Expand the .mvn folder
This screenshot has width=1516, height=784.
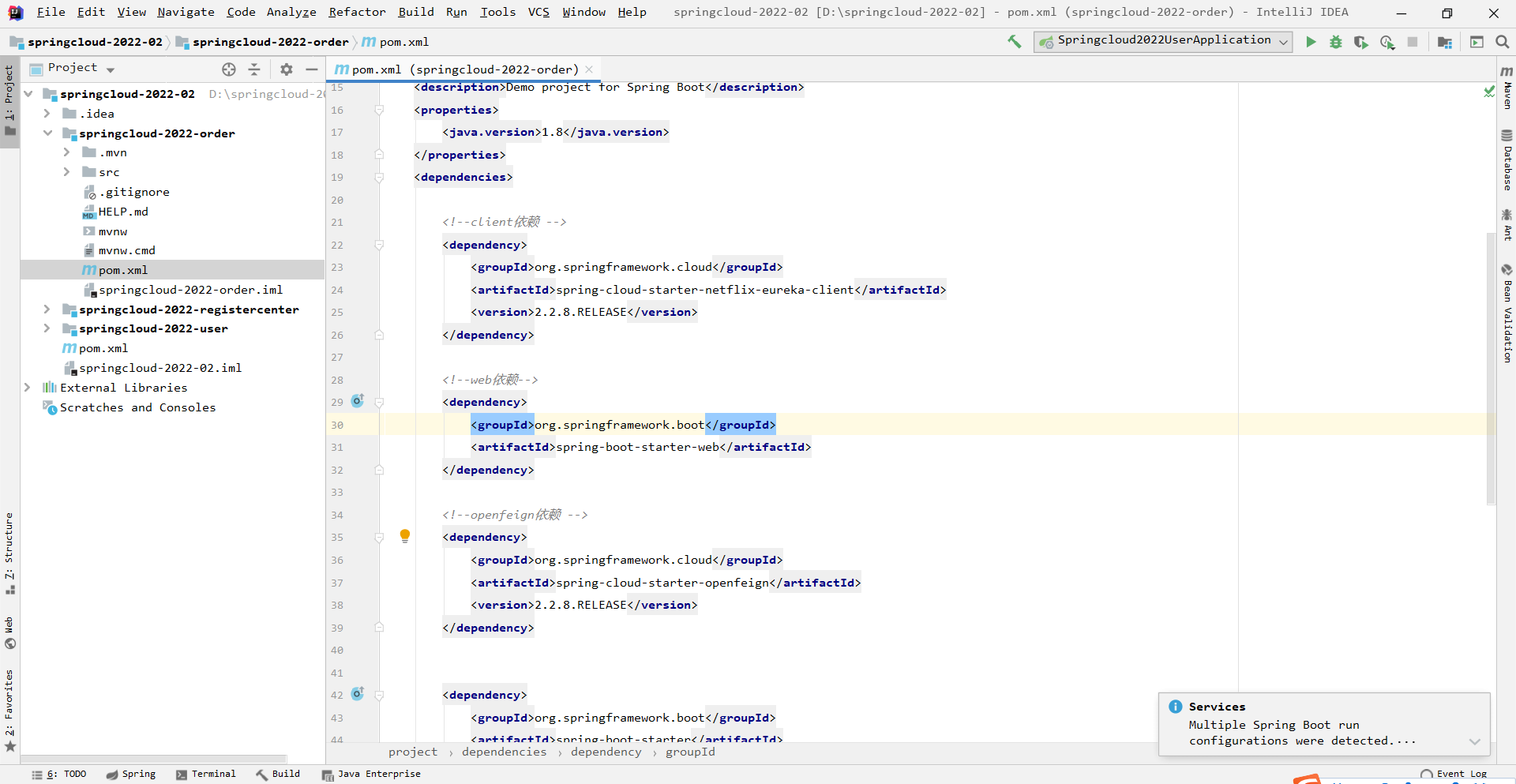click(67, 152)
